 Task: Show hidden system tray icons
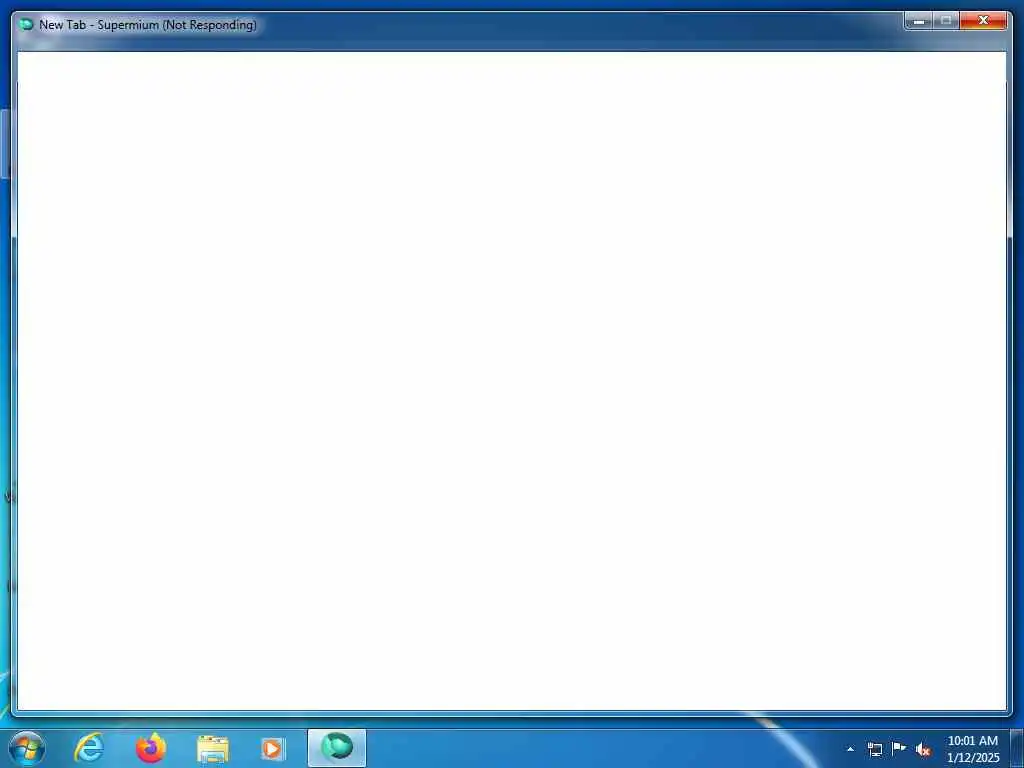850,749
